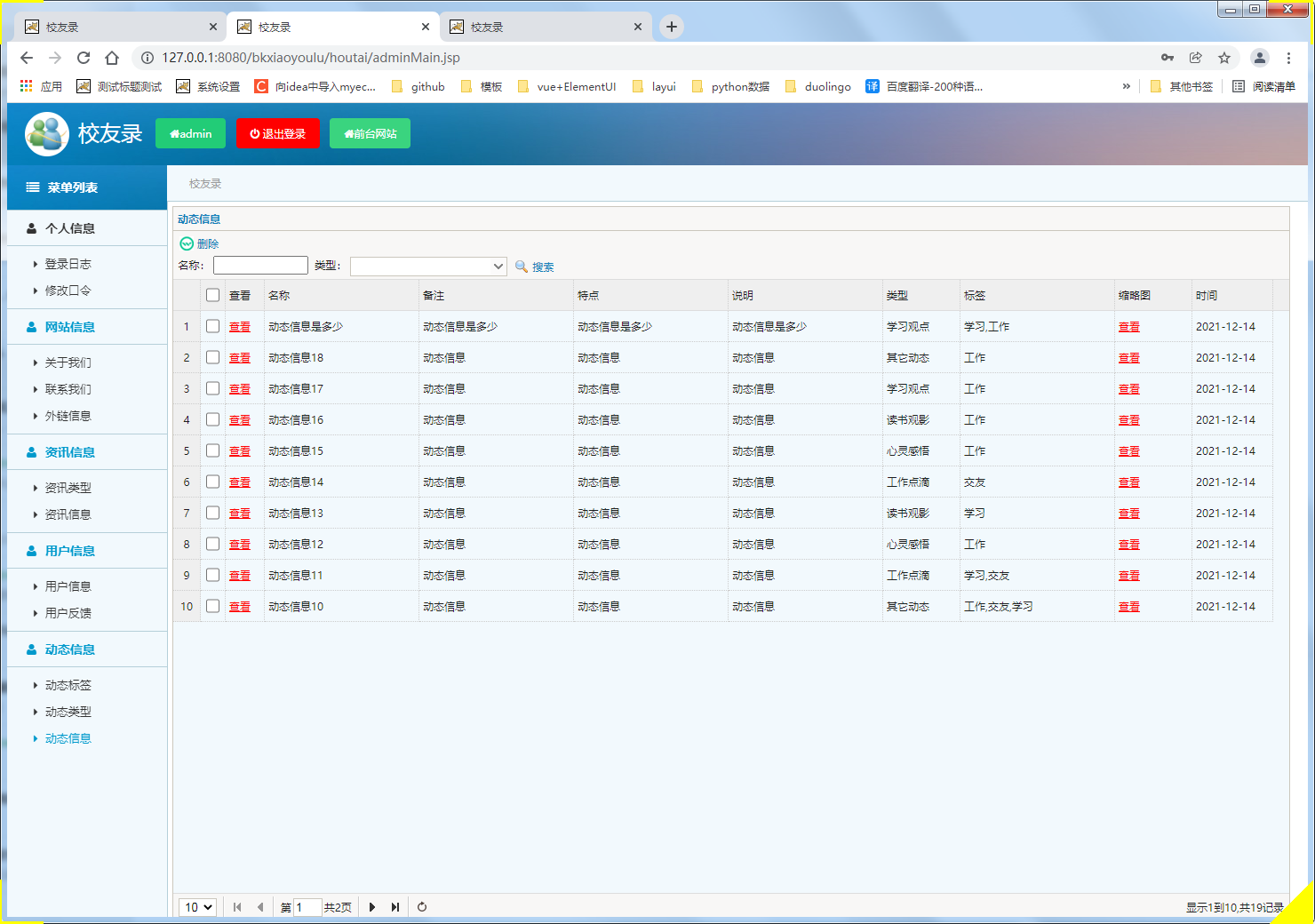1315x924 pixels.
Task: Open 动态标签 in the sidebar
Action: tap(68, 685)
